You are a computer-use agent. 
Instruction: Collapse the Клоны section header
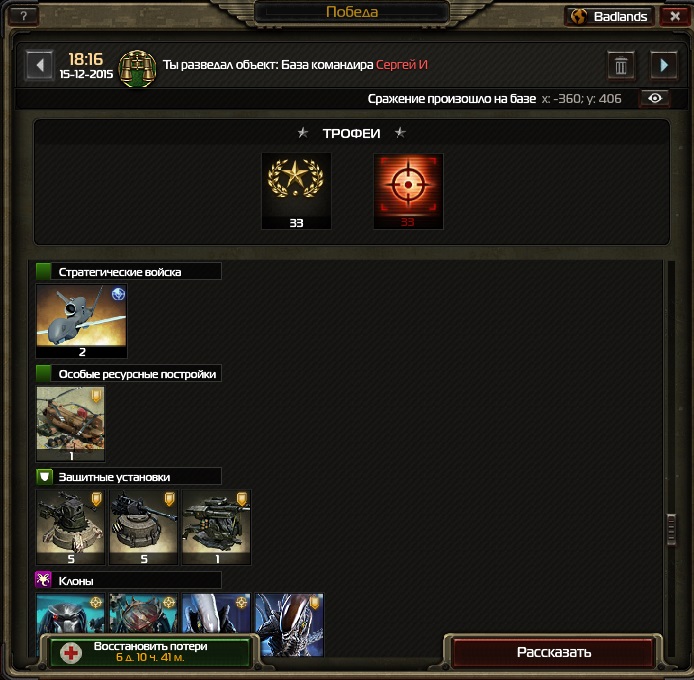(128, 580)
